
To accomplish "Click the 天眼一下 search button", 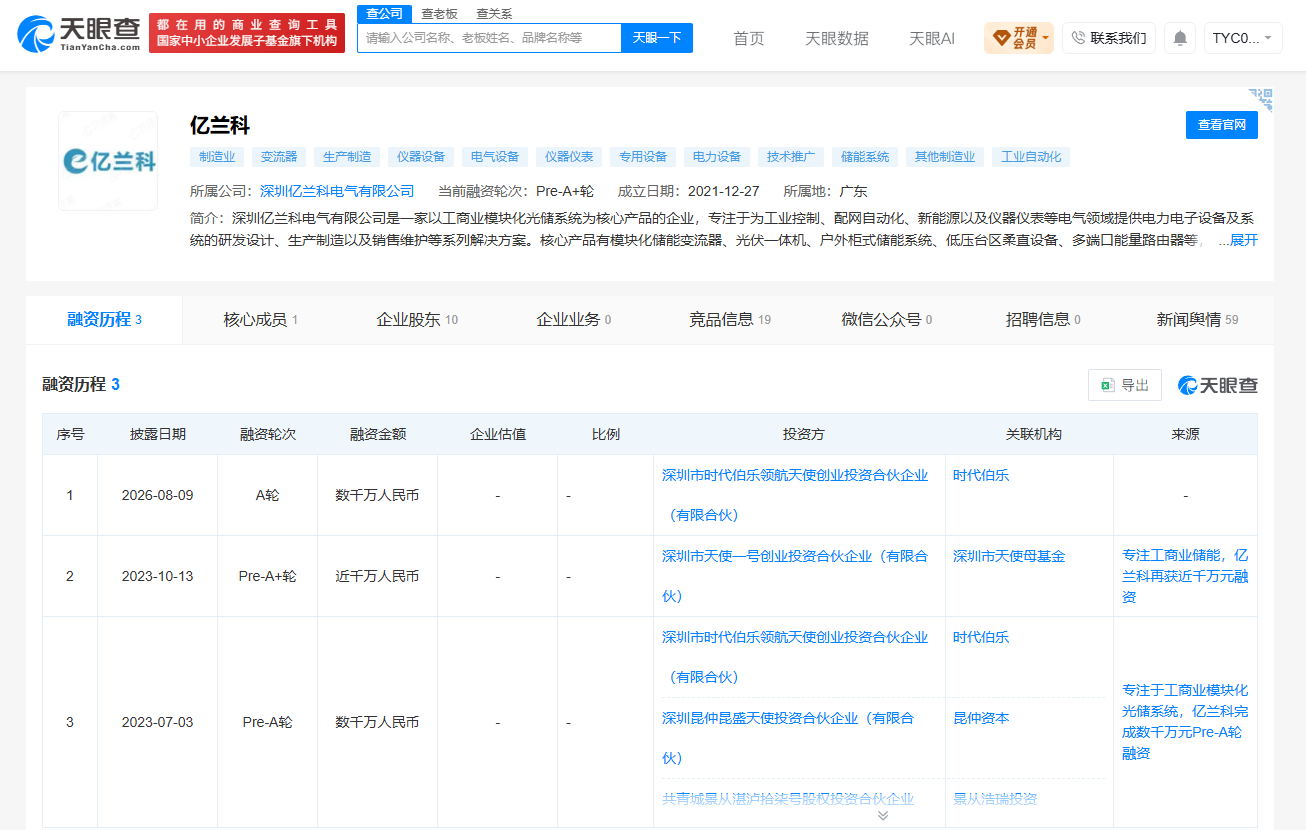I will tap(657, 38).
